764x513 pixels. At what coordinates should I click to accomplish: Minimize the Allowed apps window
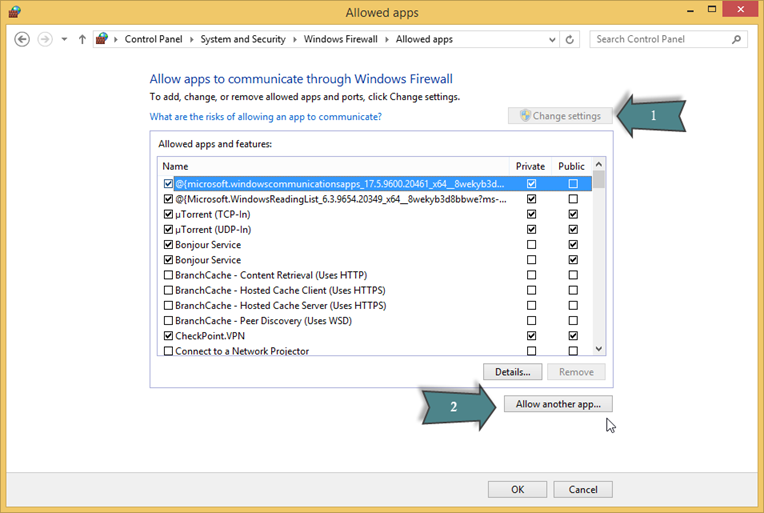point(690,10)
